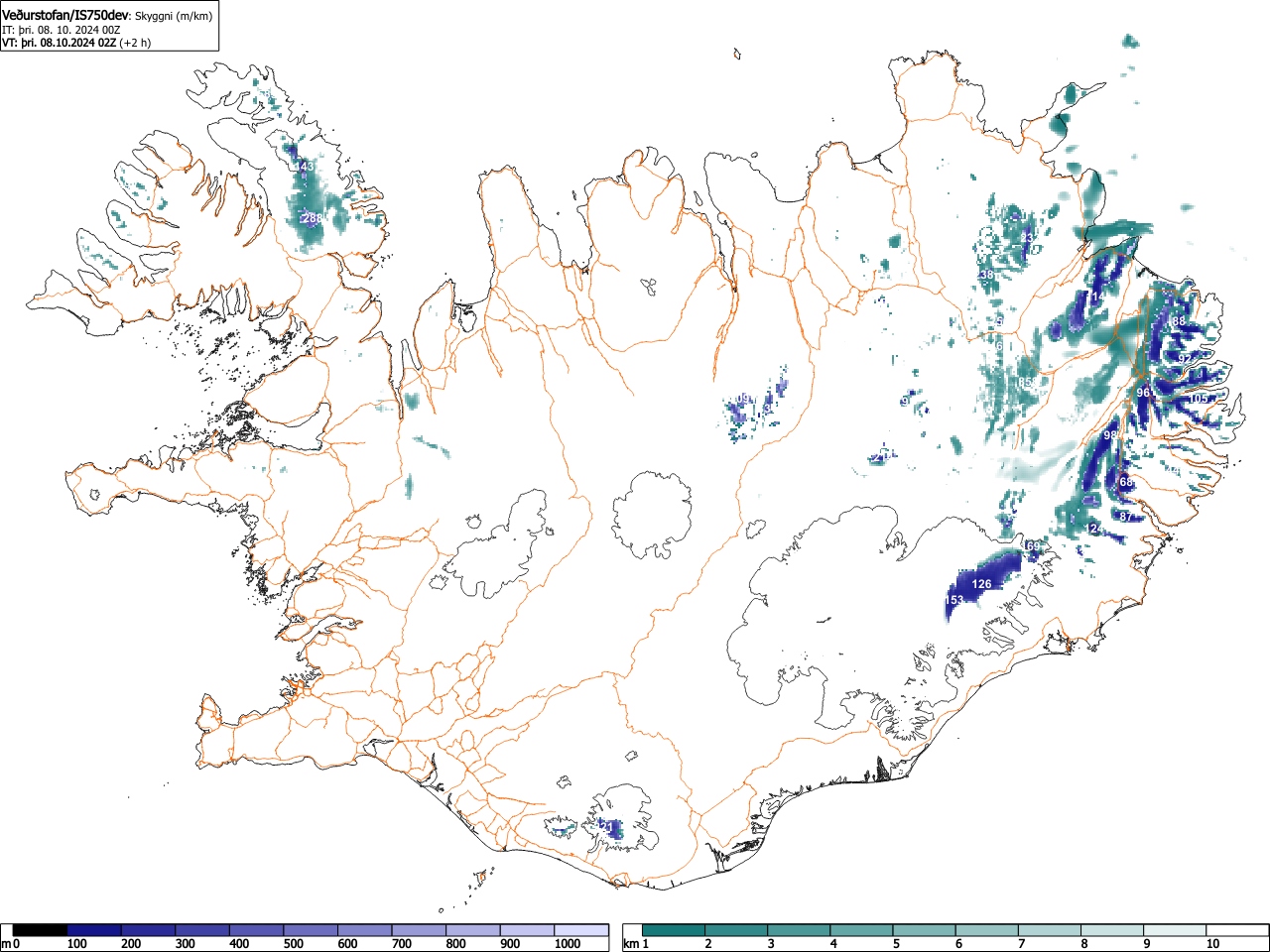
Task: Click the '10' tick label on the km legend
Action: tap(1212, 944)
